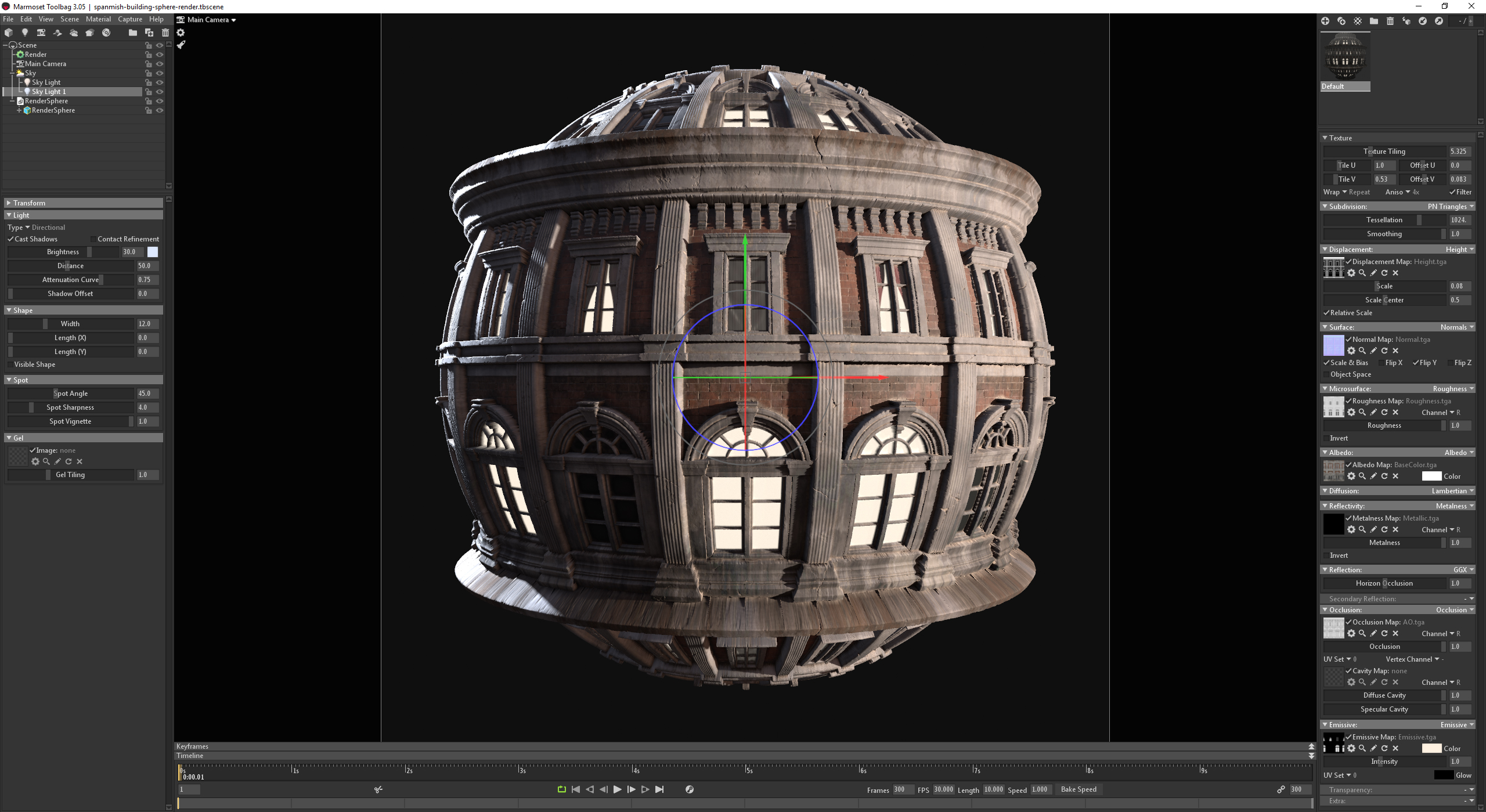Open Reflection GGX dropdown

pos(1463,570)
